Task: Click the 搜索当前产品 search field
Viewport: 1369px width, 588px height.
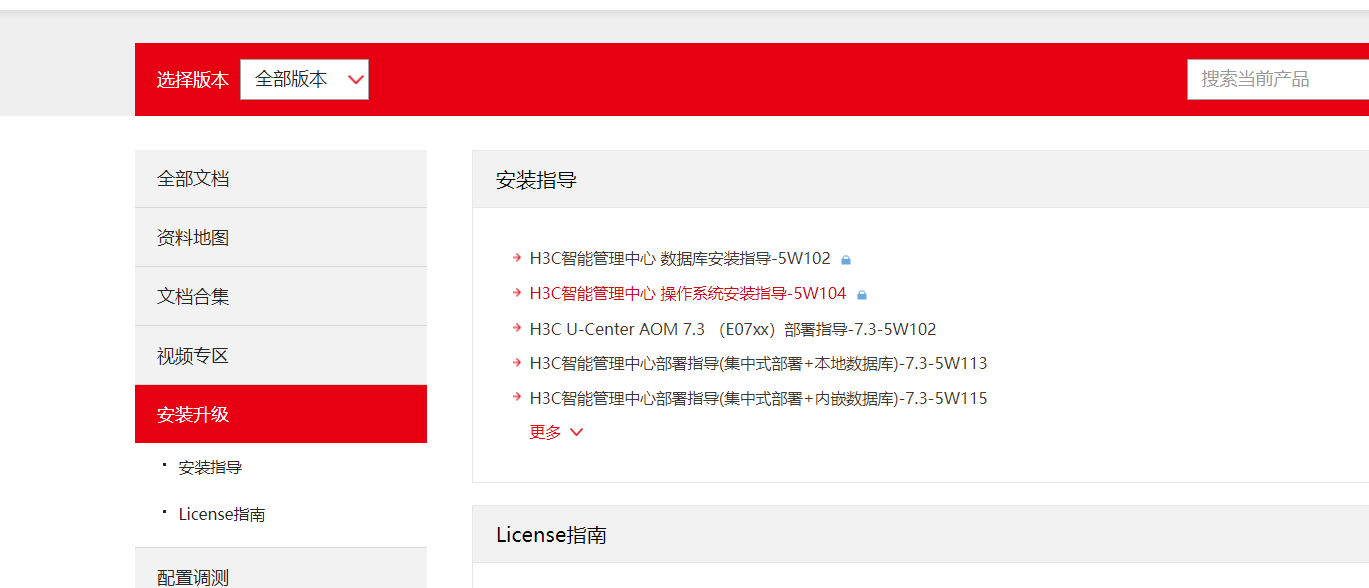Action: click(x=1278, y=79)
